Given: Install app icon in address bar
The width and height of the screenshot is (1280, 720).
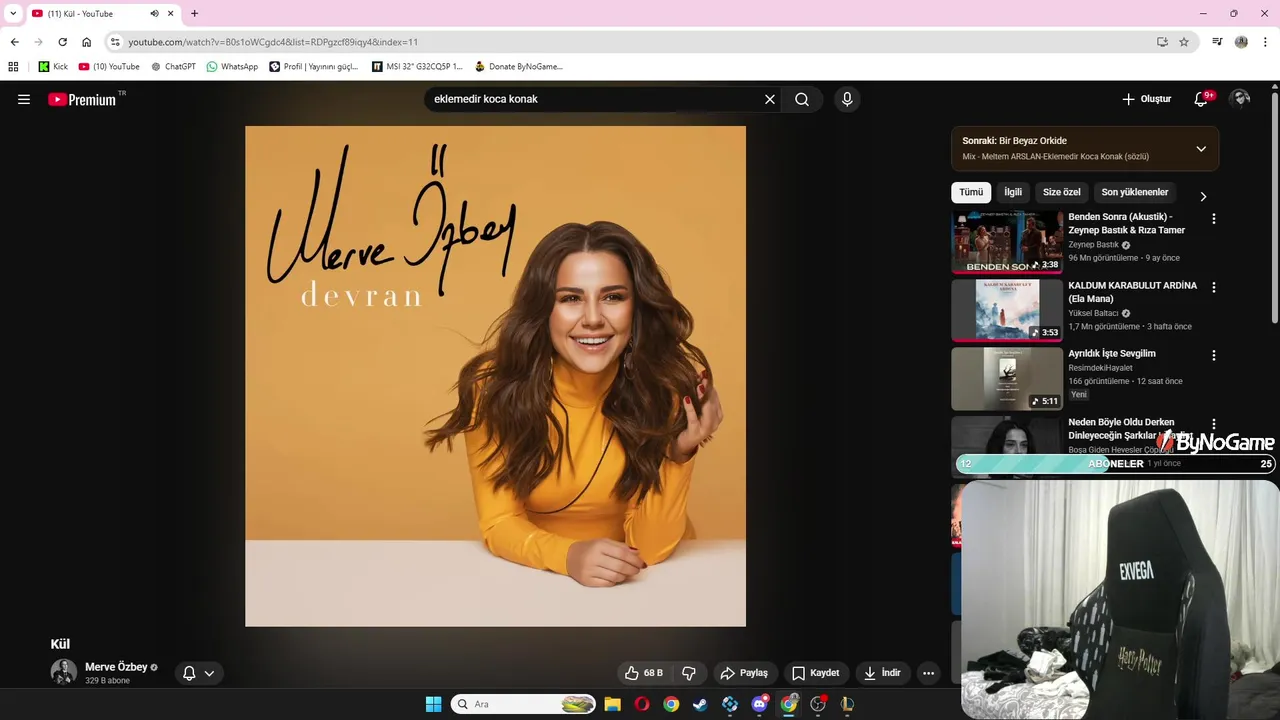Looking at the screenshot, I should pyautogui.click(x=1162, y=42).
